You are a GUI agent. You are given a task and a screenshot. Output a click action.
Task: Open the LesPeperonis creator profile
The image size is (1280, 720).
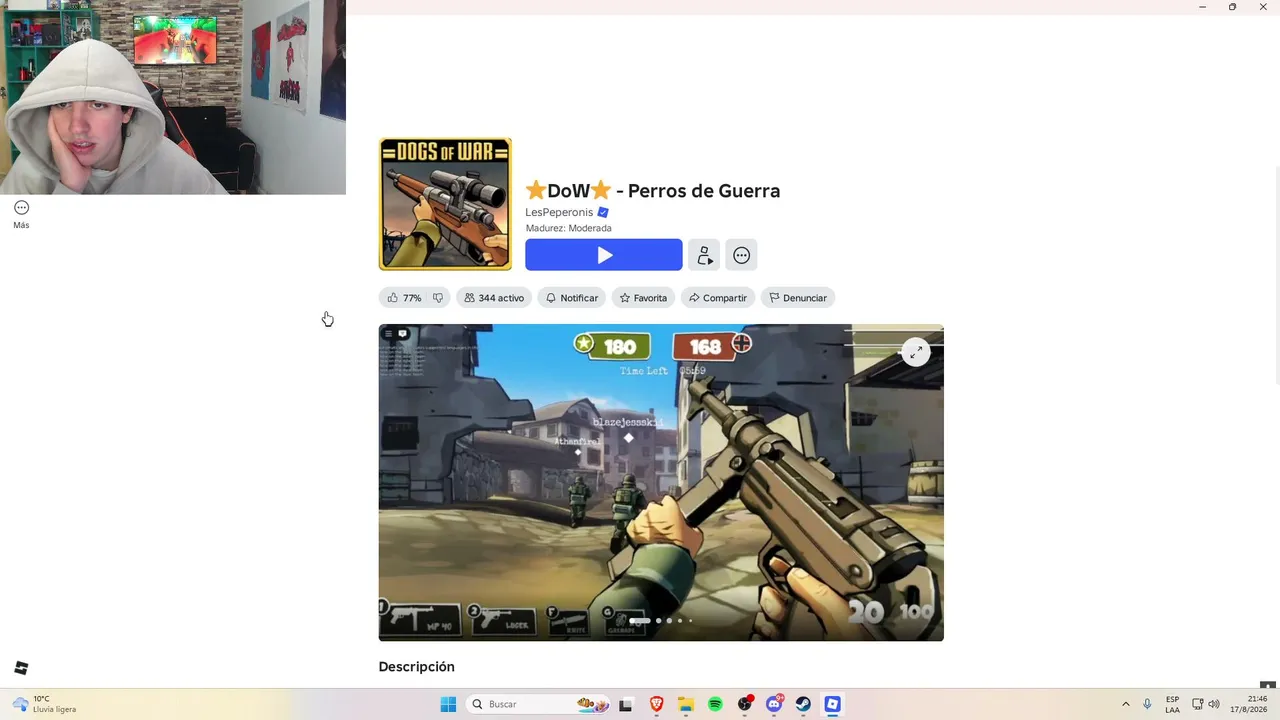click(x=559, y=212)
